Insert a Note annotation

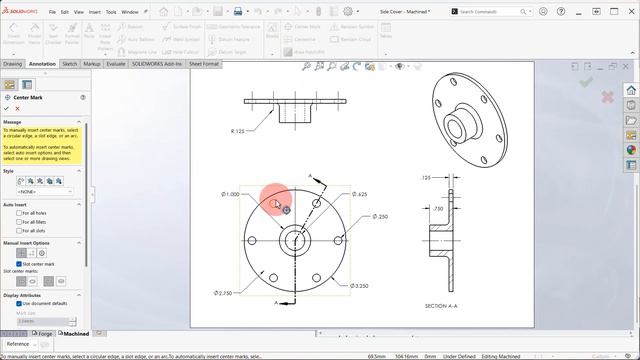point(89,31)
